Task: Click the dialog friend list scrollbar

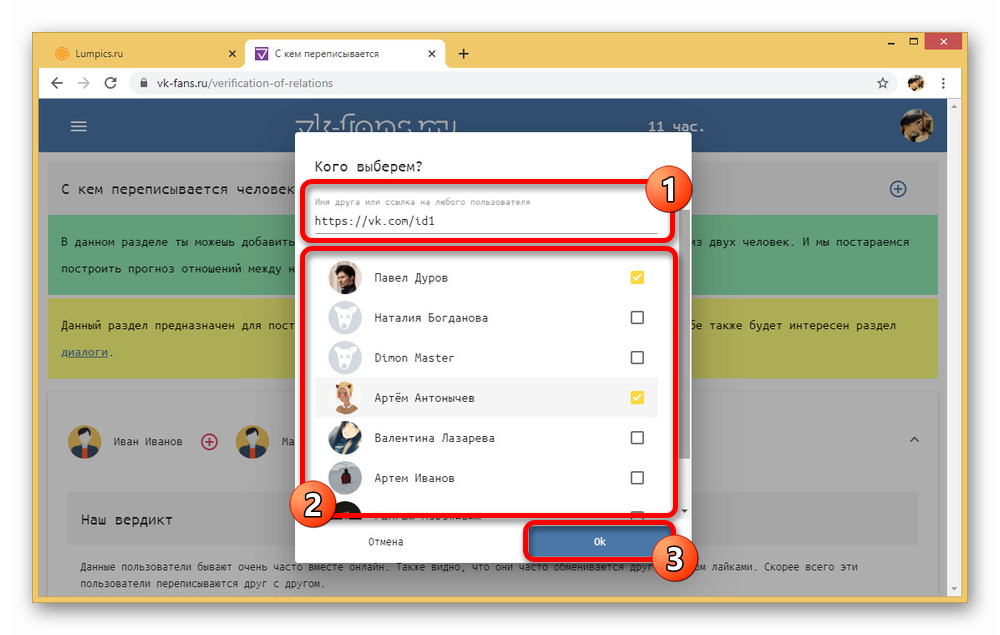Action: (x=685, y=334)
